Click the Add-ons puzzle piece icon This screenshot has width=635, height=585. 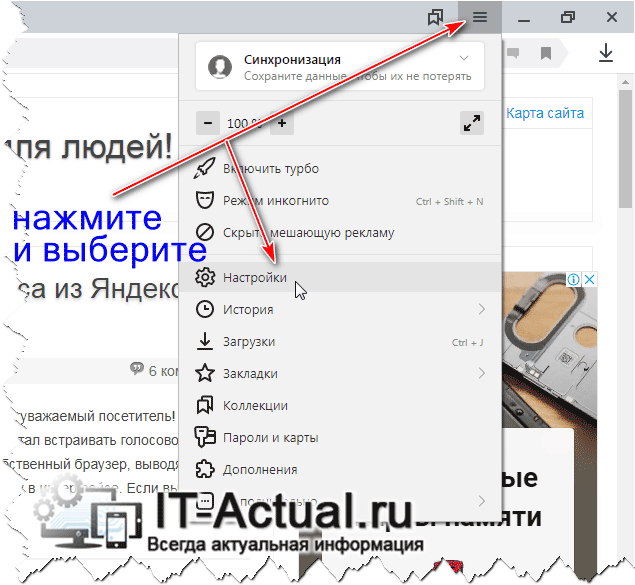pos(205,469)
